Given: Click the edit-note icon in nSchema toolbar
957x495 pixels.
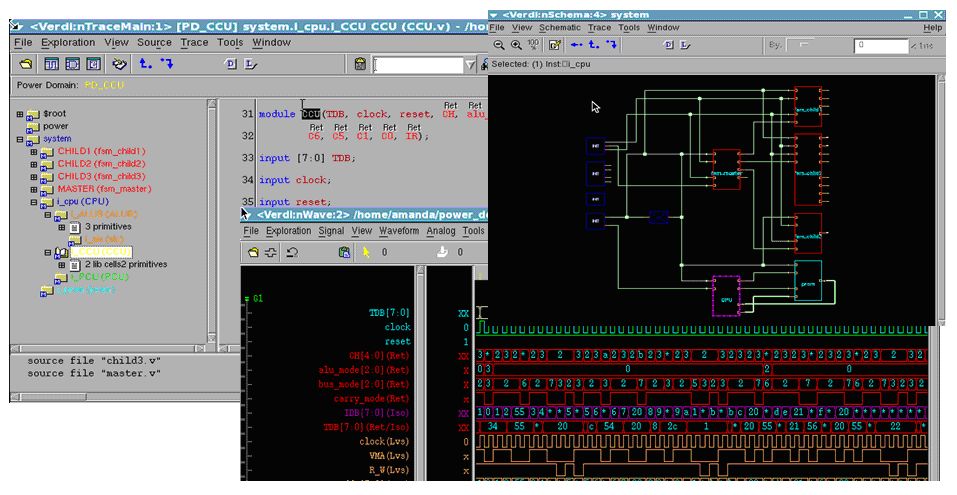Looking at the screenshot, I should (555, 45).
